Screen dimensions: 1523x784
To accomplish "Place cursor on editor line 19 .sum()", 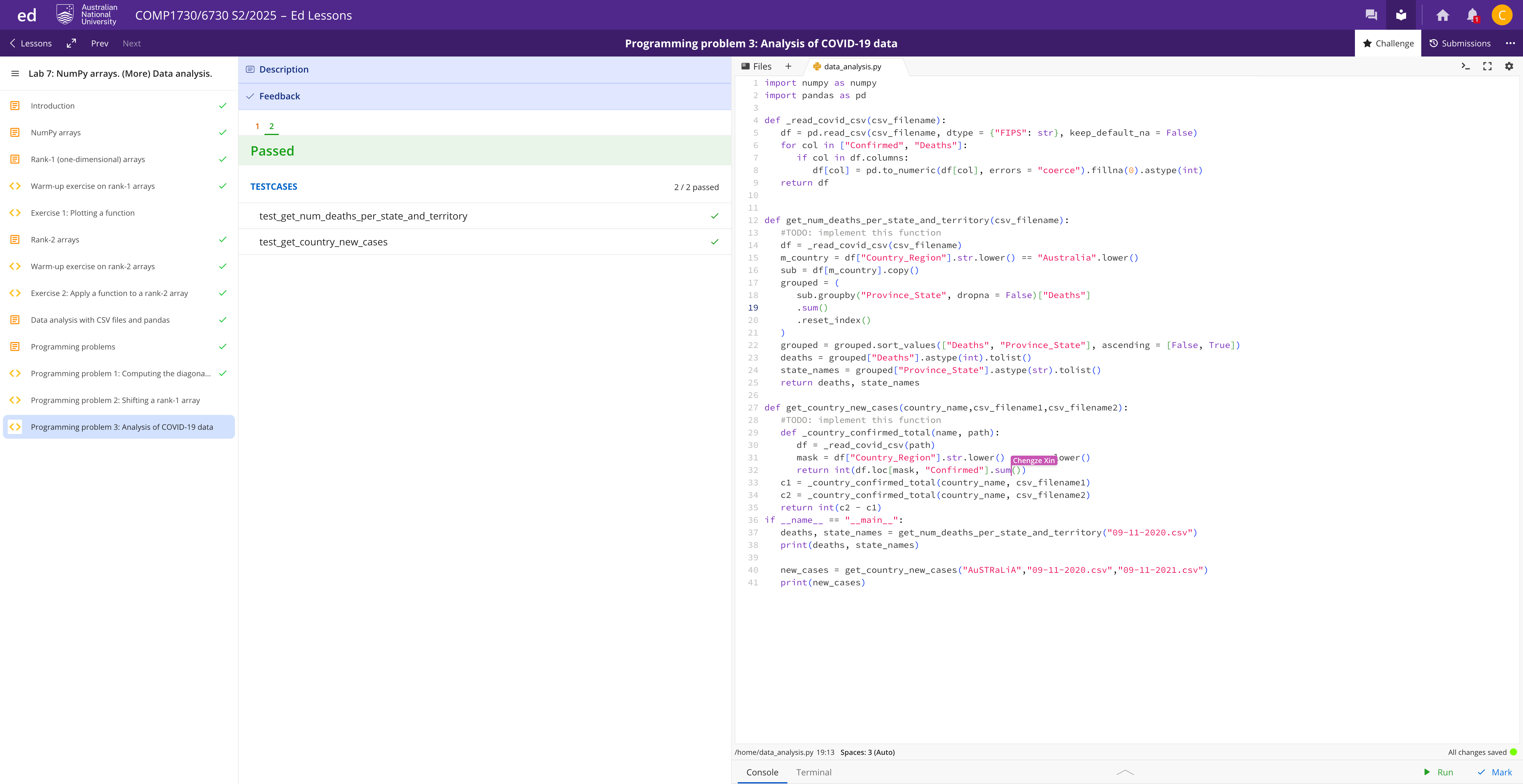I will (812, 308).
